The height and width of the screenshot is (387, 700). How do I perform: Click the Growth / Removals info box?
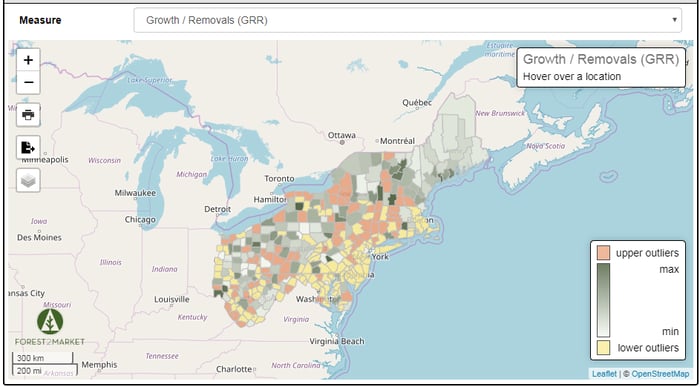(601, 67)
